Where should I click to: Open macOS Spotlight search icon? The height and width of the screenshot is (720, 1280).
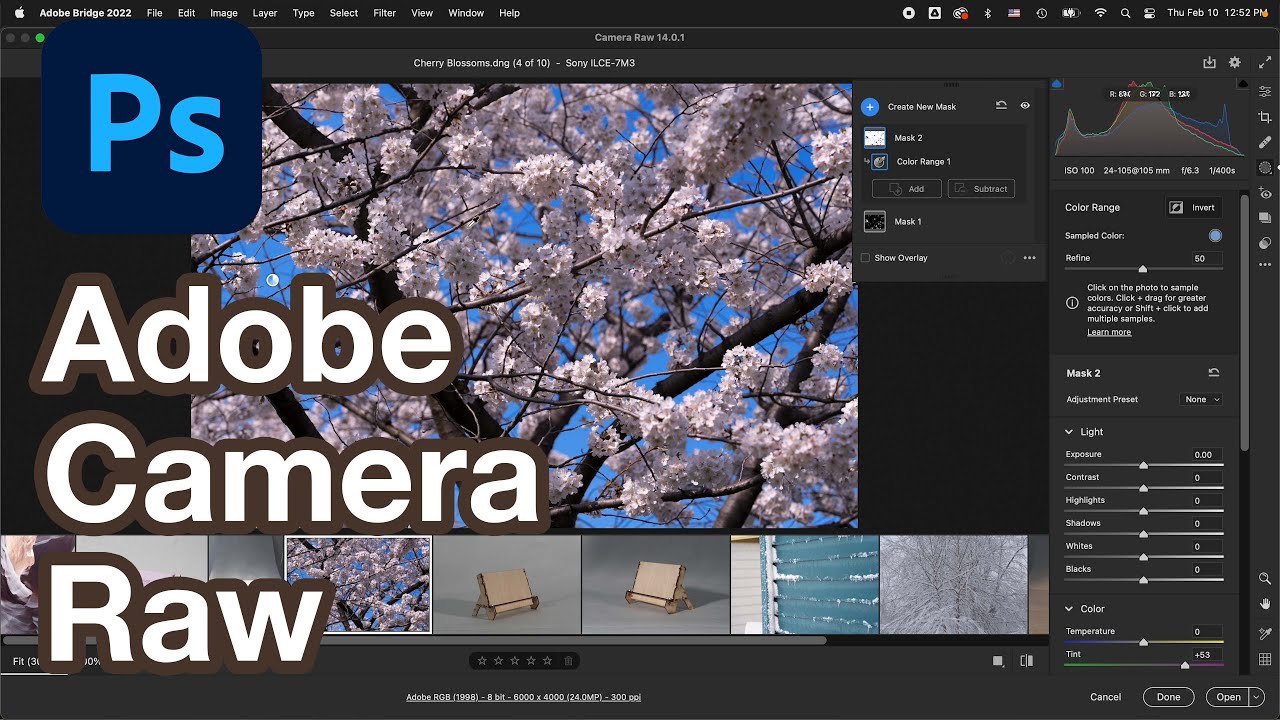(1125, 13)
